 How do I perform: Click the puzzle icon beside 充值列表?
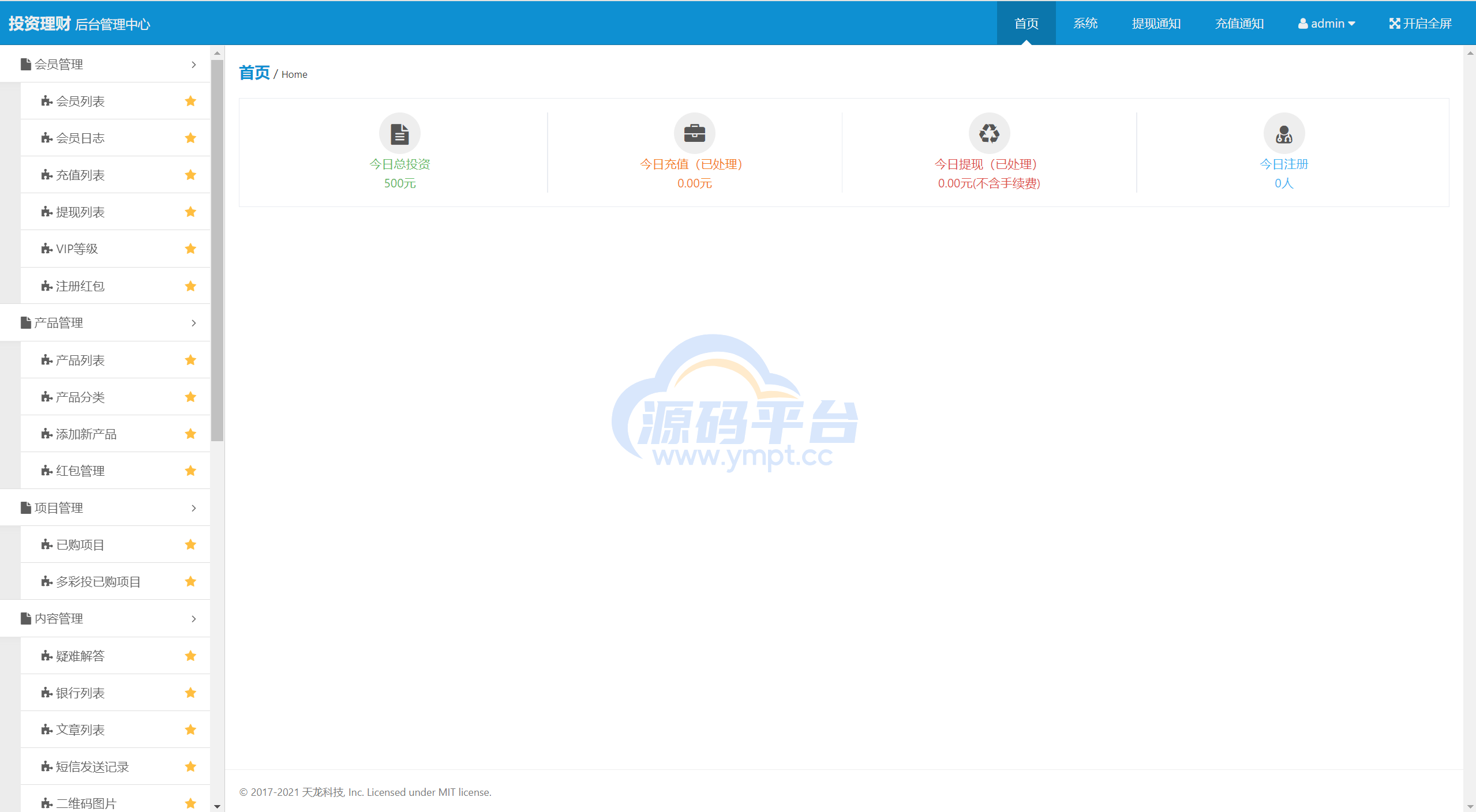pos(47,175)
